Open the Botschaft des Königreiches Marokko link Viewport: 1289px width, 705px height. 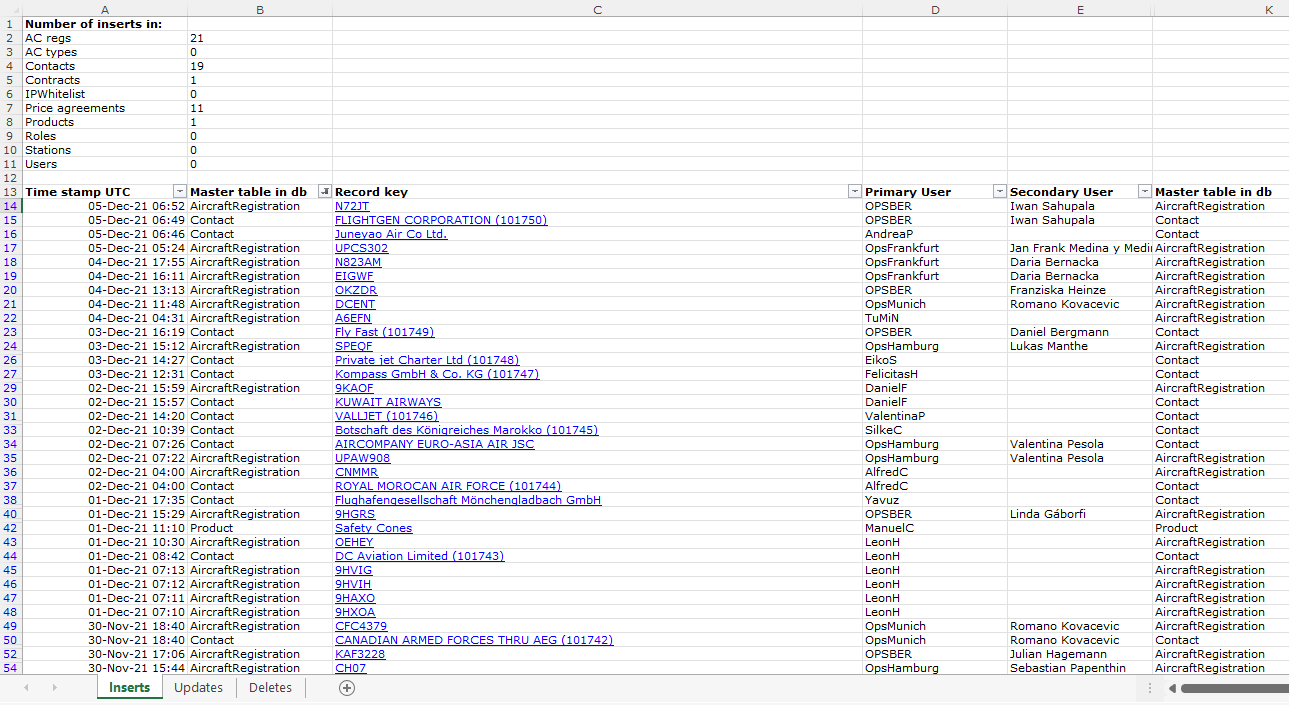point(466,430)
